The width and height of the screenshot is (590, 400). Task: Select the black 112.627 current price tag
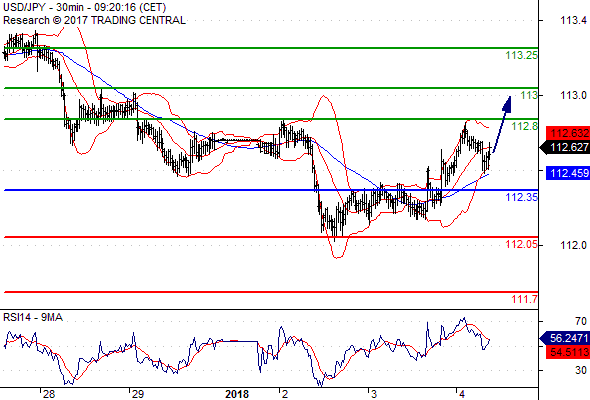(565, 148)
